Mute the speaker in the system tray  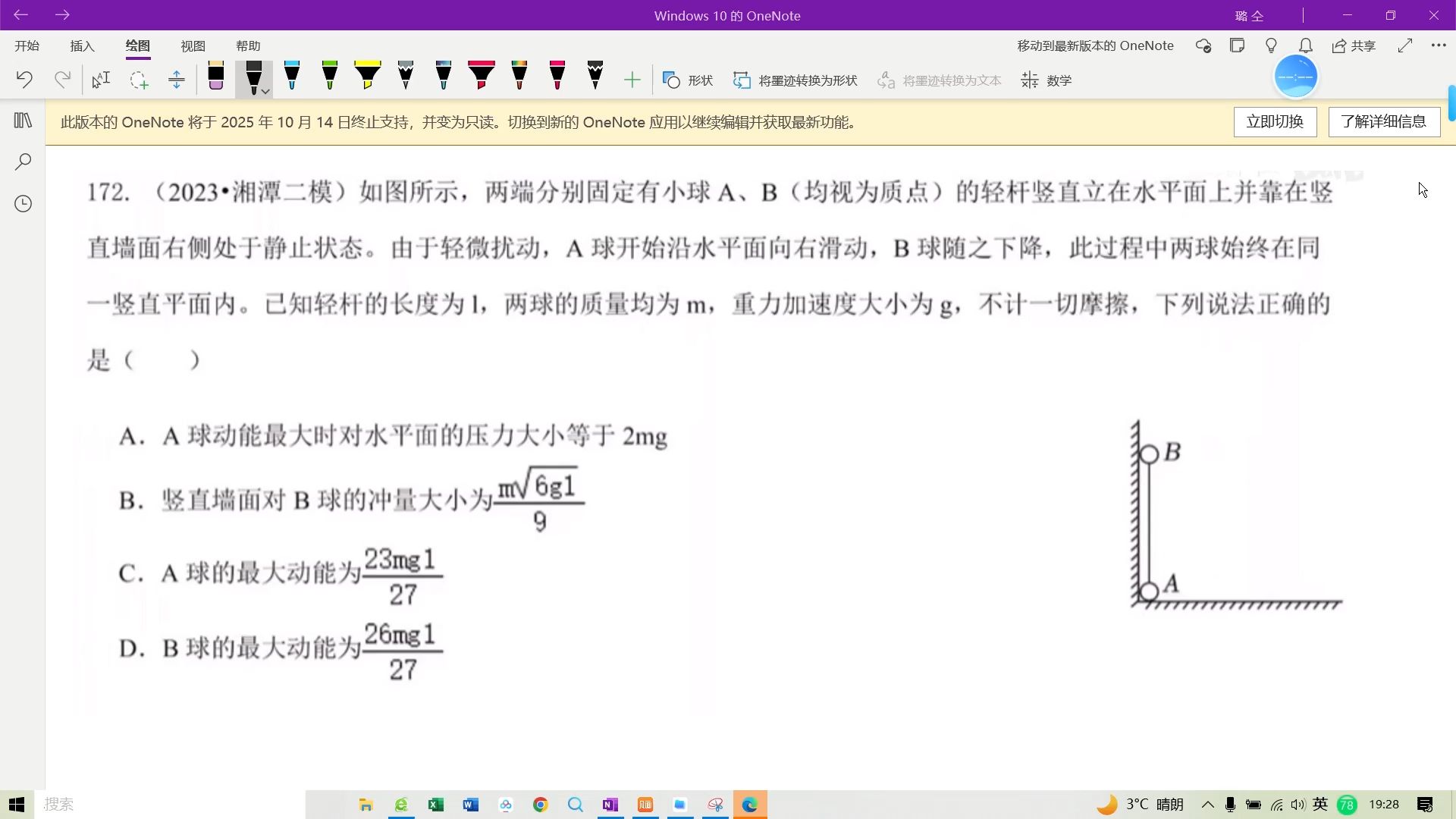tap(1298, 805)
